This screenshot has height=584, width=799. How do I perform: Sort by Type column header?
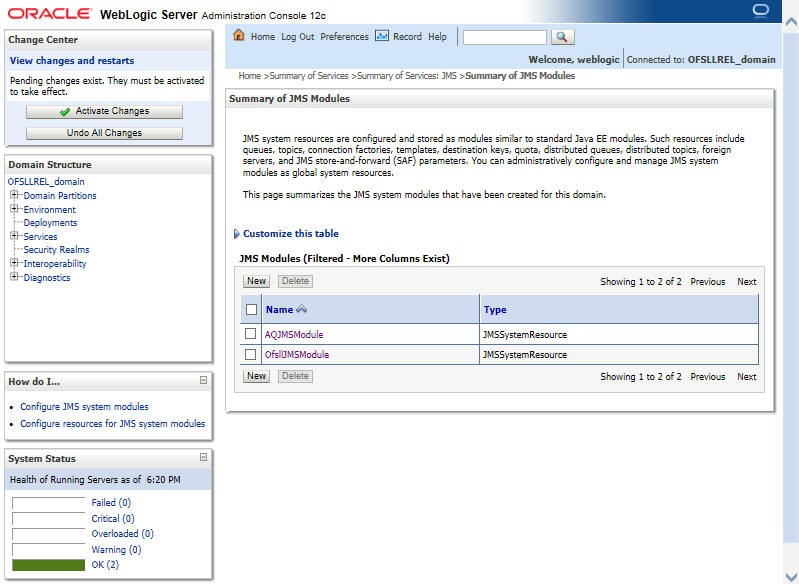click(495, 310)
